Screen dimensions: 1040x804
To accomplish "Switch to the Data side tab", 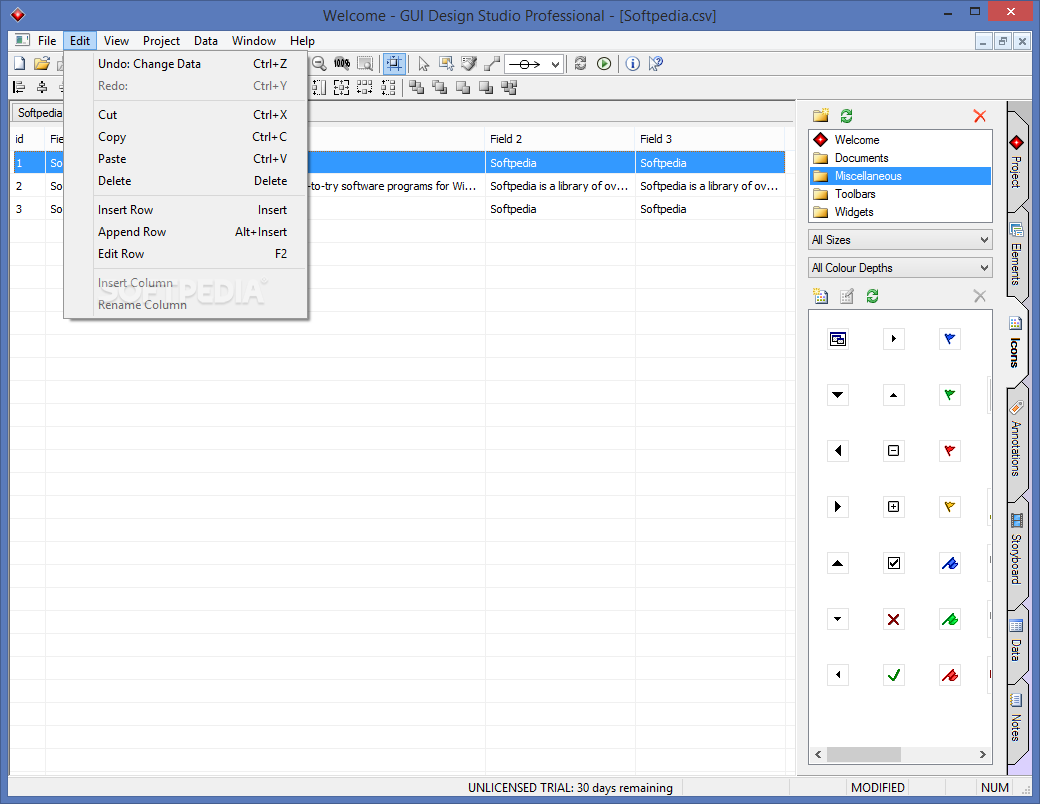I will click(x=1016, y=641).
